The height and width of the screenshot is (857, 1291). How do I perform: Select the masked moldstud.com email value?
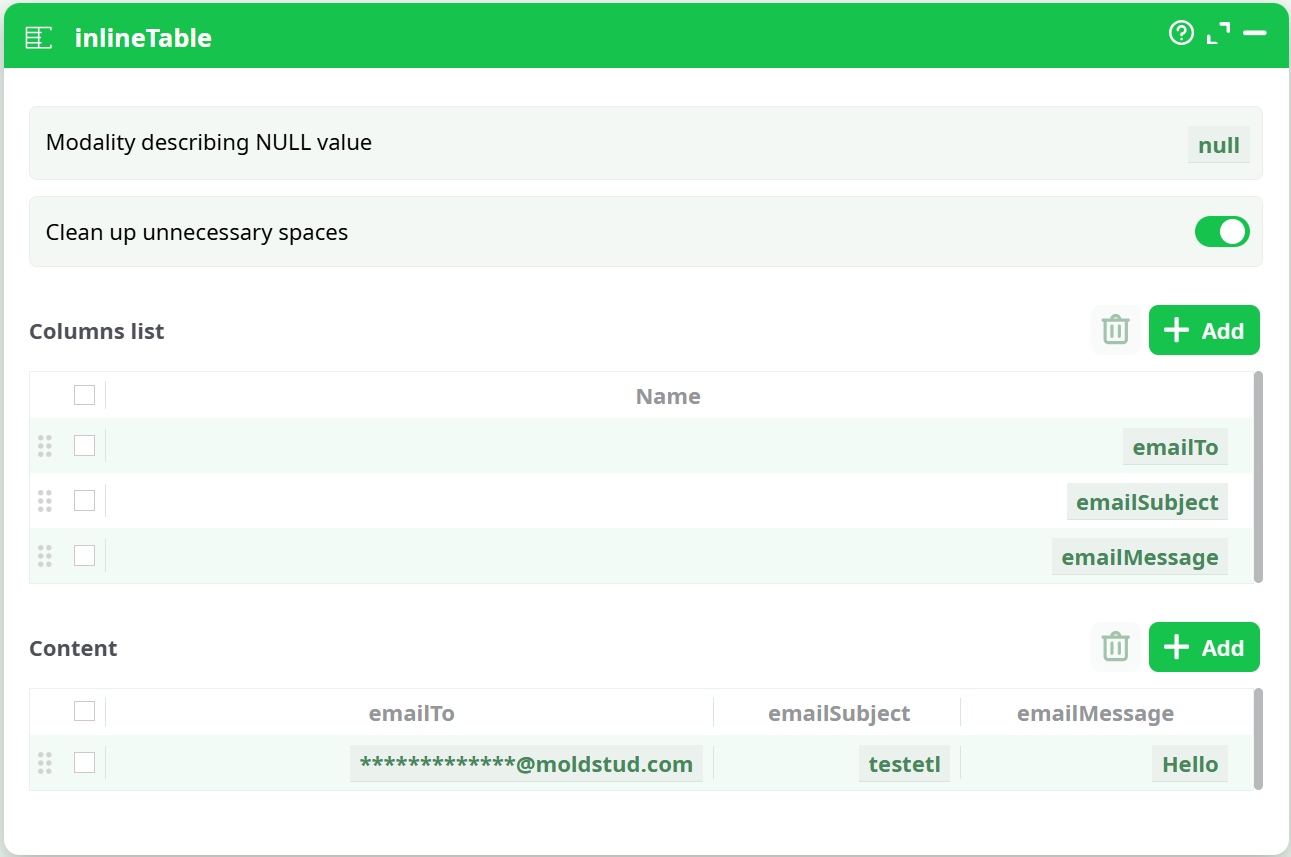(526, 763)
